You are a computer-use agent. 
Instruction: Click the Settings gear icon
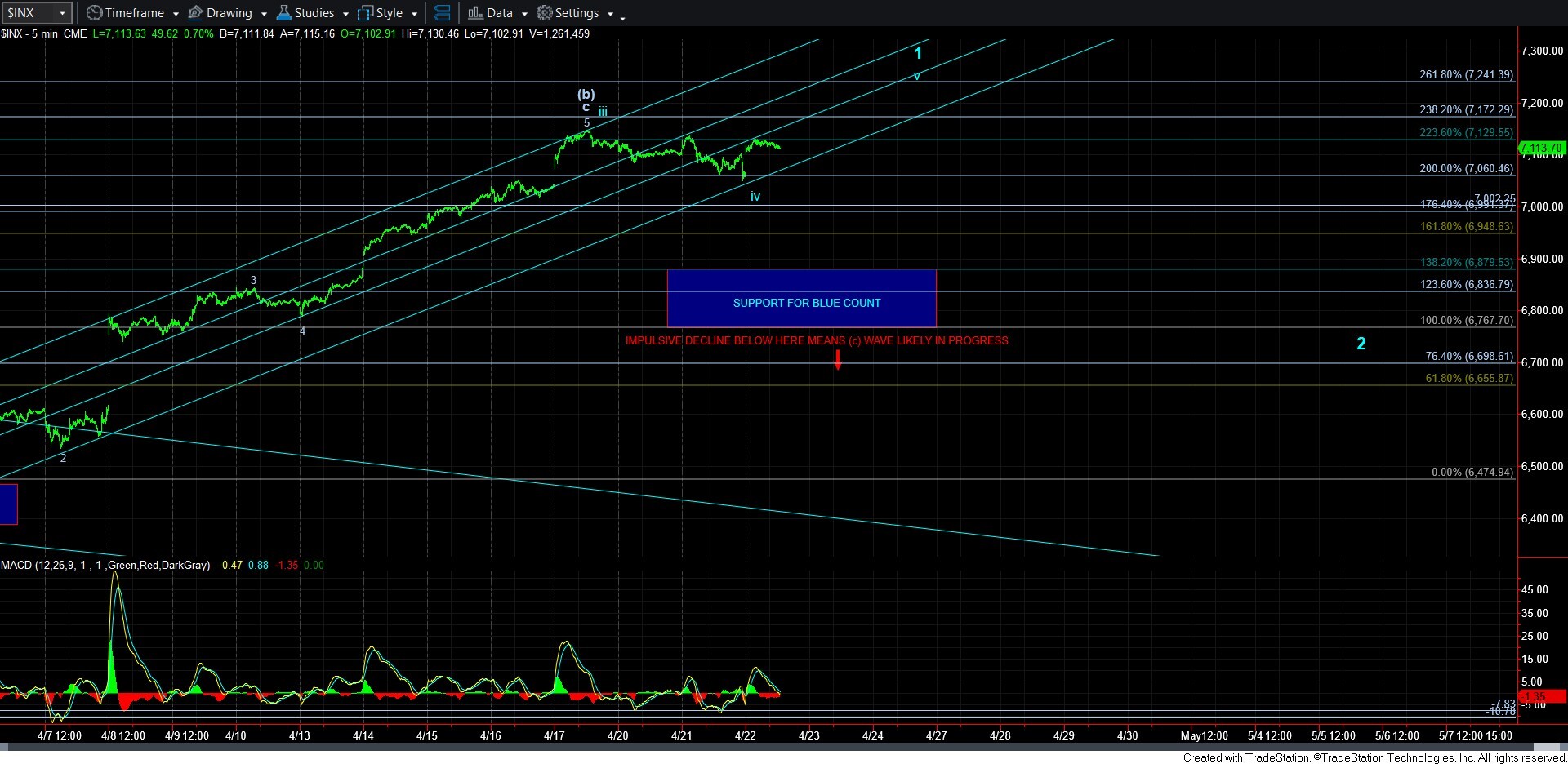click(x=545, y=13)
